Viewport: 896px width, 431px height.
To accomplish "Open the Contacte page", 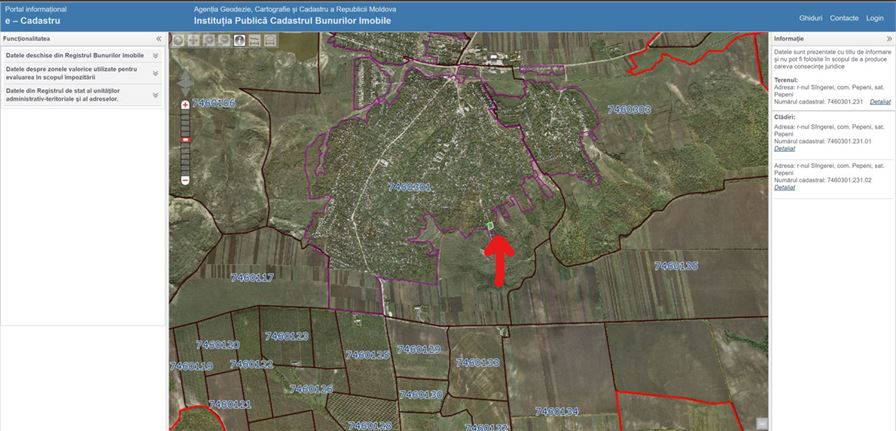I will (x=844, y=18).
